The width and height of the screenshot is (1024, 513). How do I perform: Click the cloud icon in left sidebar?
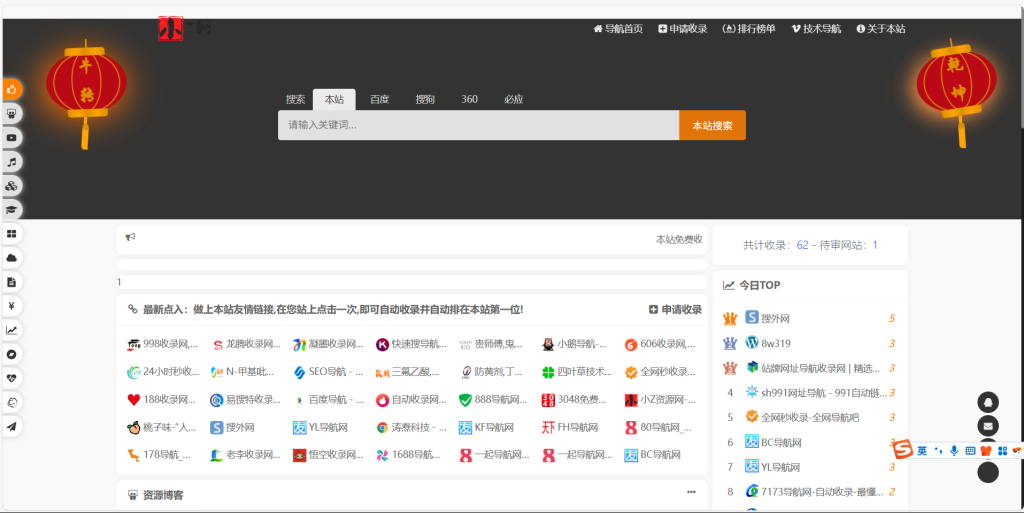12,258
